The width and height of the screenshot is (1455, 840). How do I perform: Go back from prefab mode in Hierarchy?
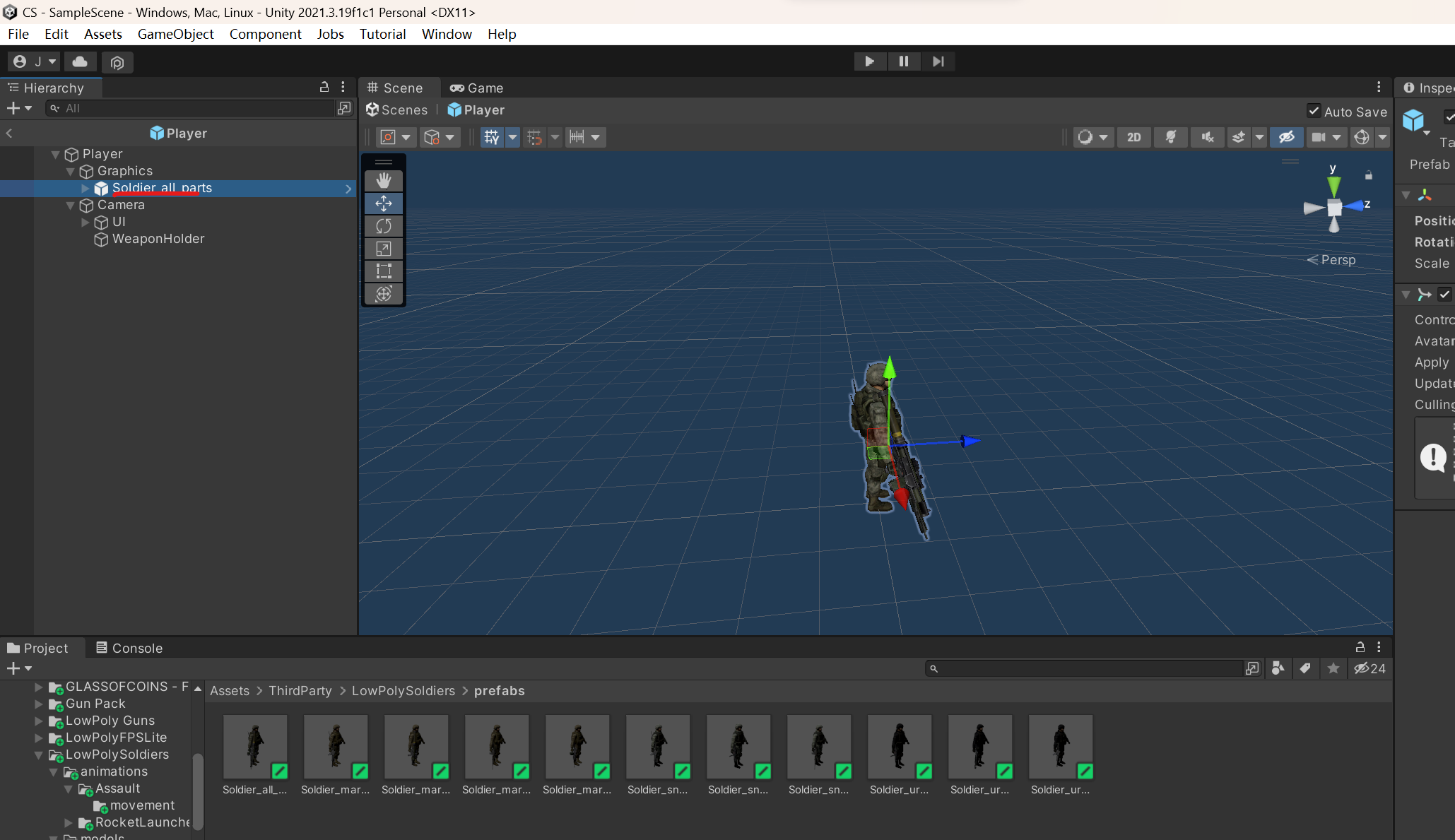tap(9, 133)
